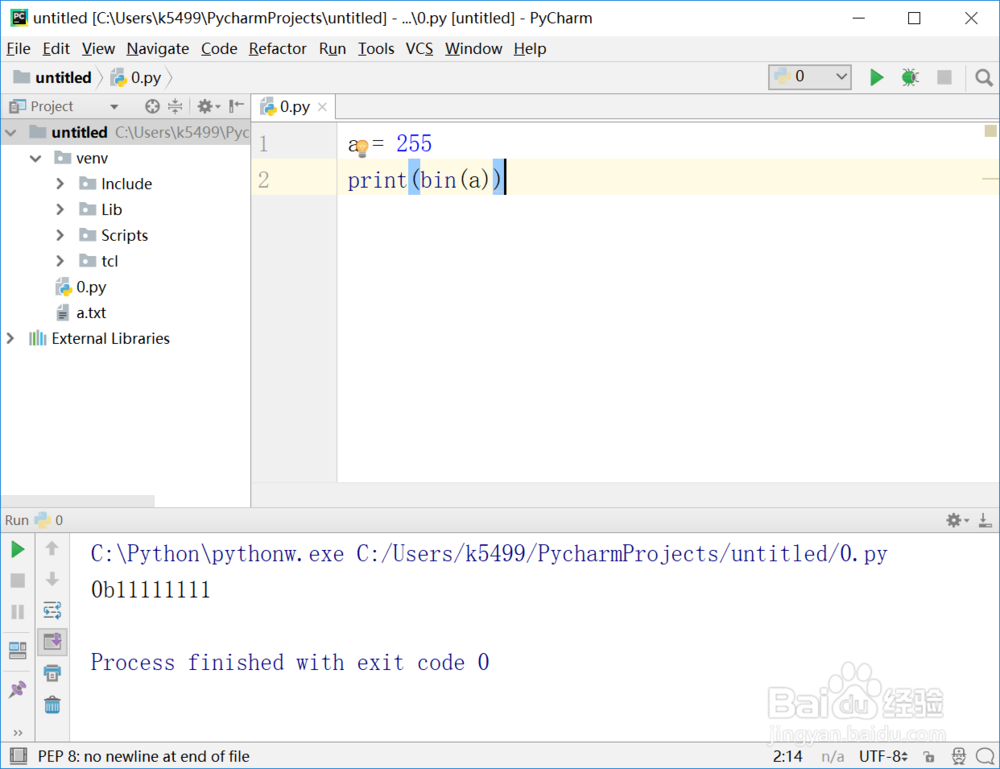Open Project panel settings gear

(208, 106)
